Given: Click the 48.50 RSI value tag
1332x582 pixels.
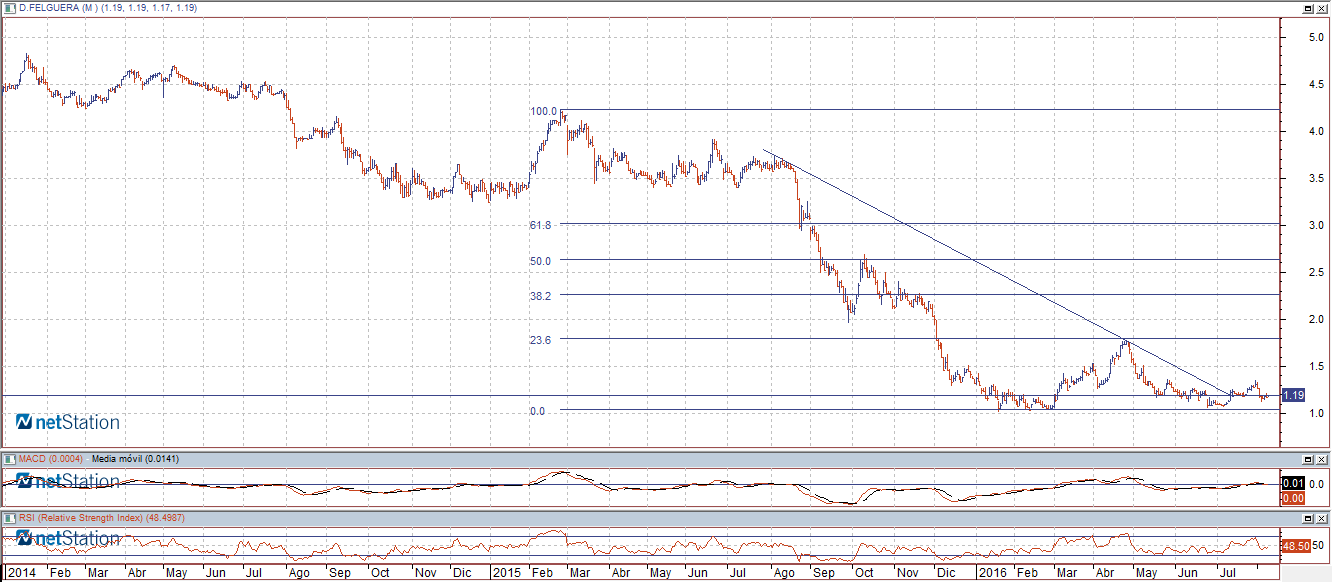Looking at the screenshot, I should pyautogui.click(x=1296, y=546).
